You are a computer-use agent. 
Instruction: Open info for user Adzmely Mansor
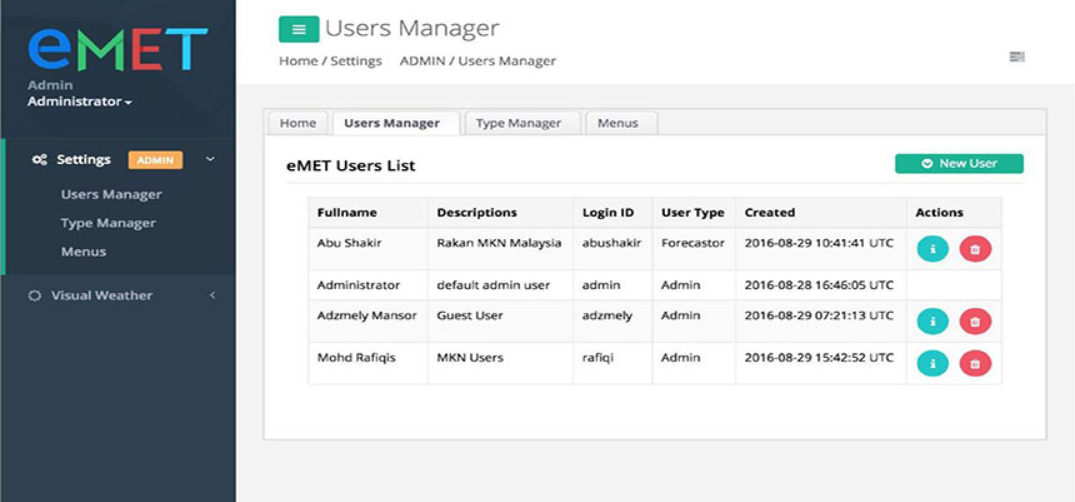[x=932, y=321]
